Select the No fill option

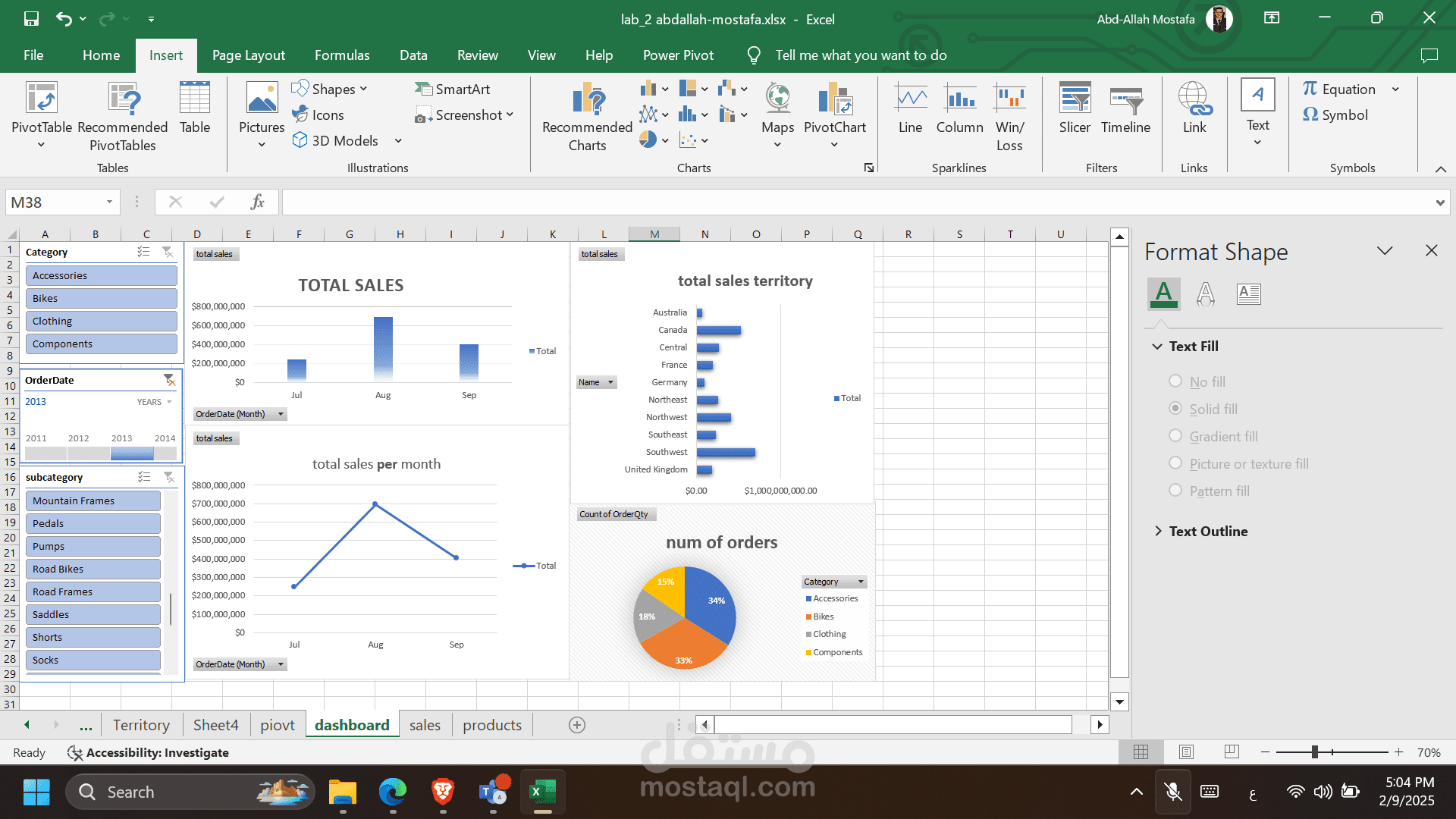1175,381
